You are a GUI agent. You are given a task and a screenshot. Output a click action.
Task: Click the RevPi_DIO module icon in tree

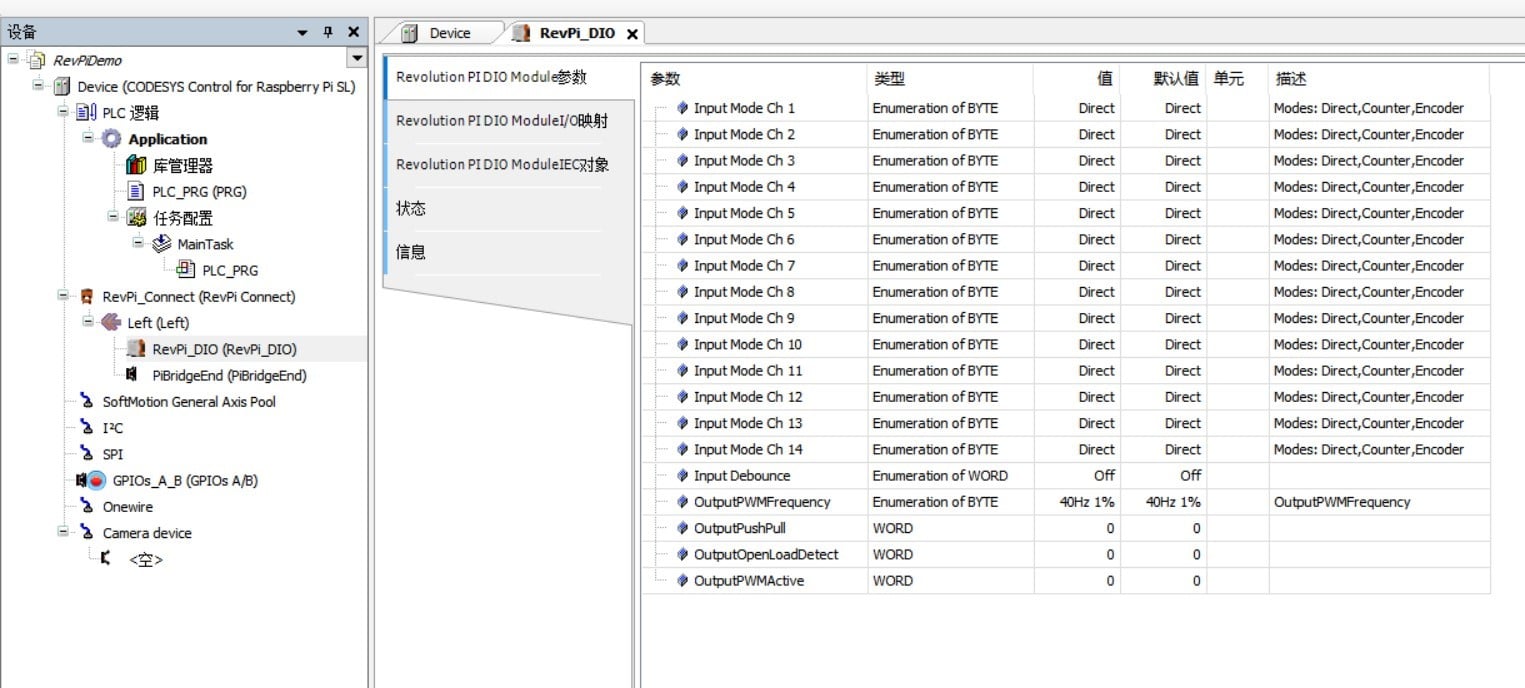point(136,349)
